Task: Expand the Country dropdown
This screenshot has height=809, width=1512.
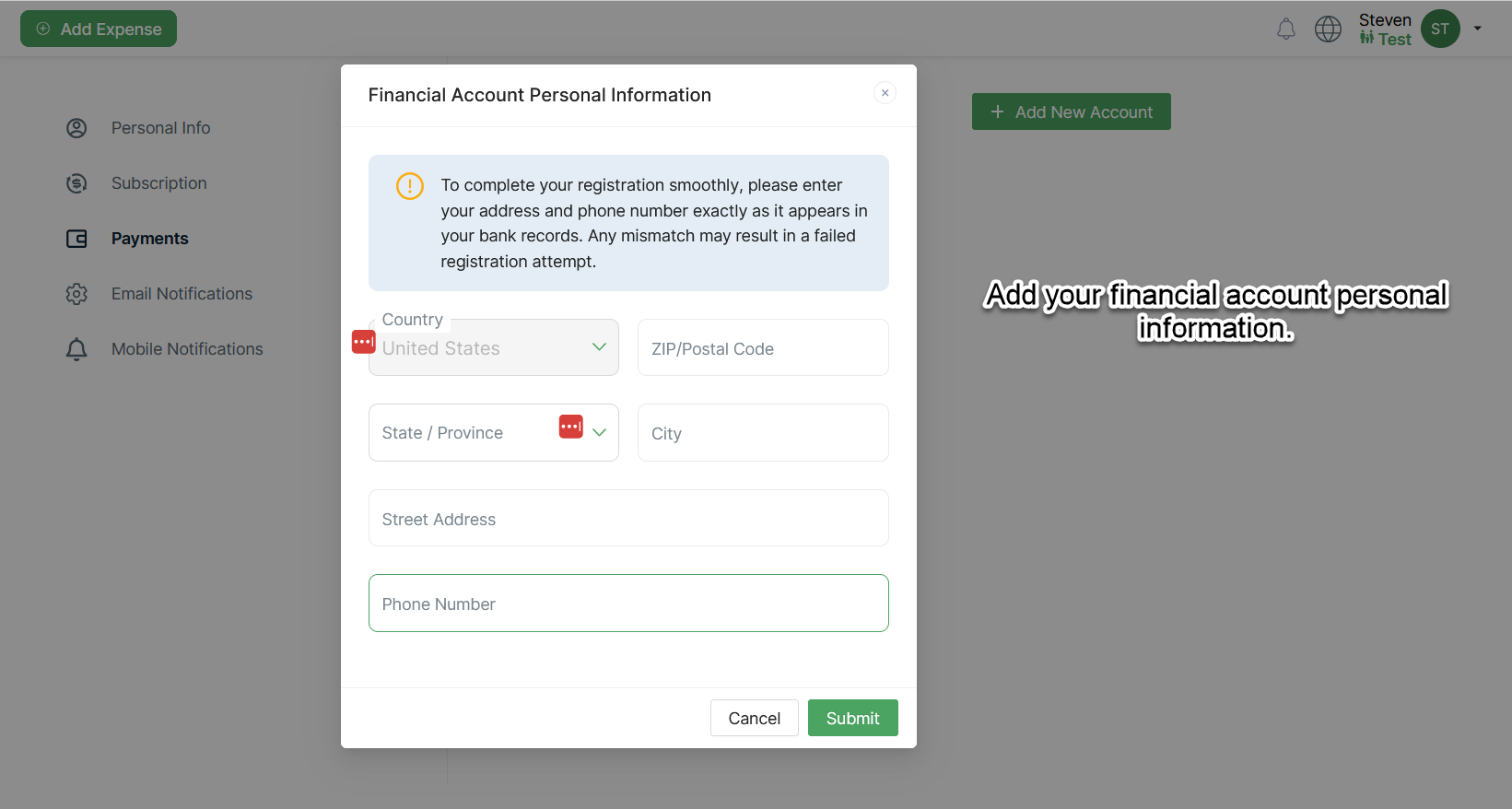Action: (x=599, y=347)
